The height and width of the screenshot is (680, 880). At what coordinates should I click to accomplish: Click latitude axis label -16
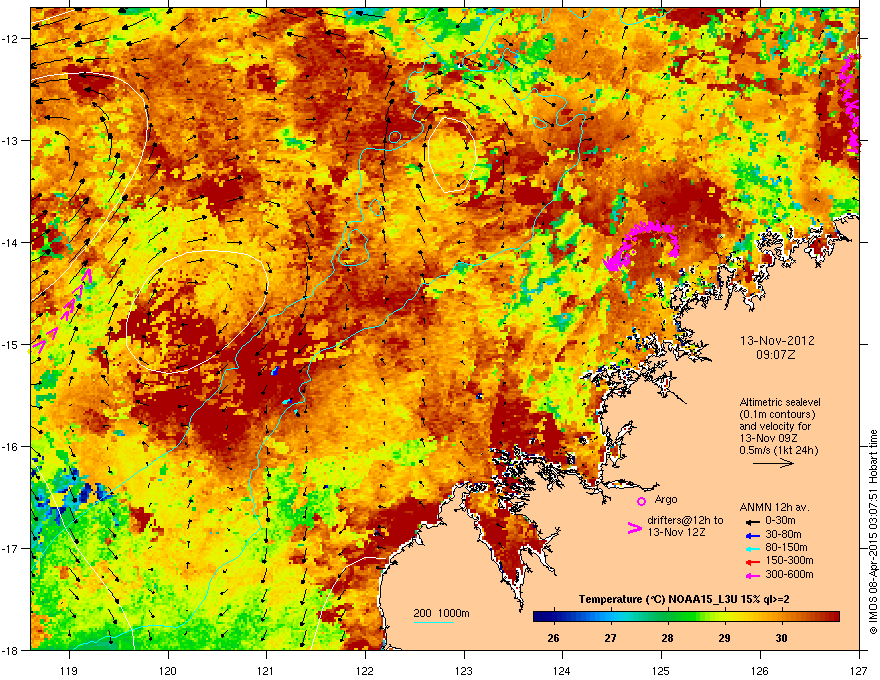point(10,447)
